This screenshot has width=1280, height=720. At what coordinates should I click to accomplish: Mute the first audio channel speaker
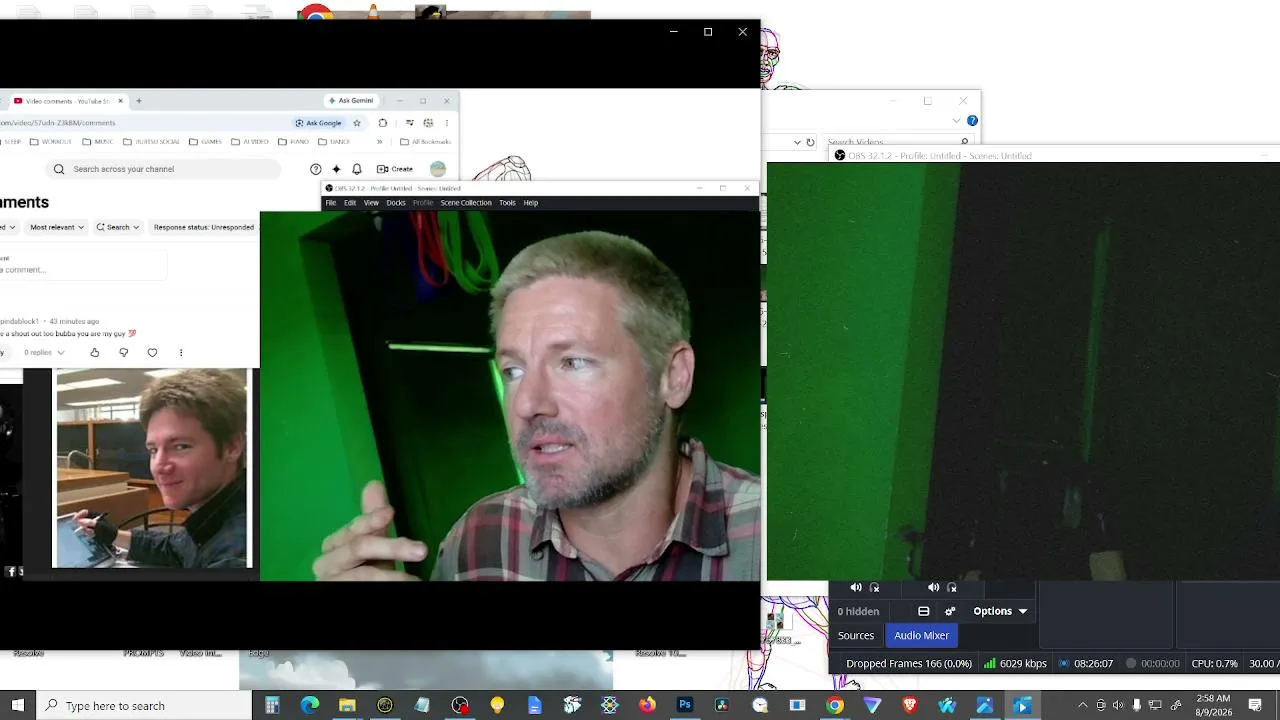tap(856, 588)
